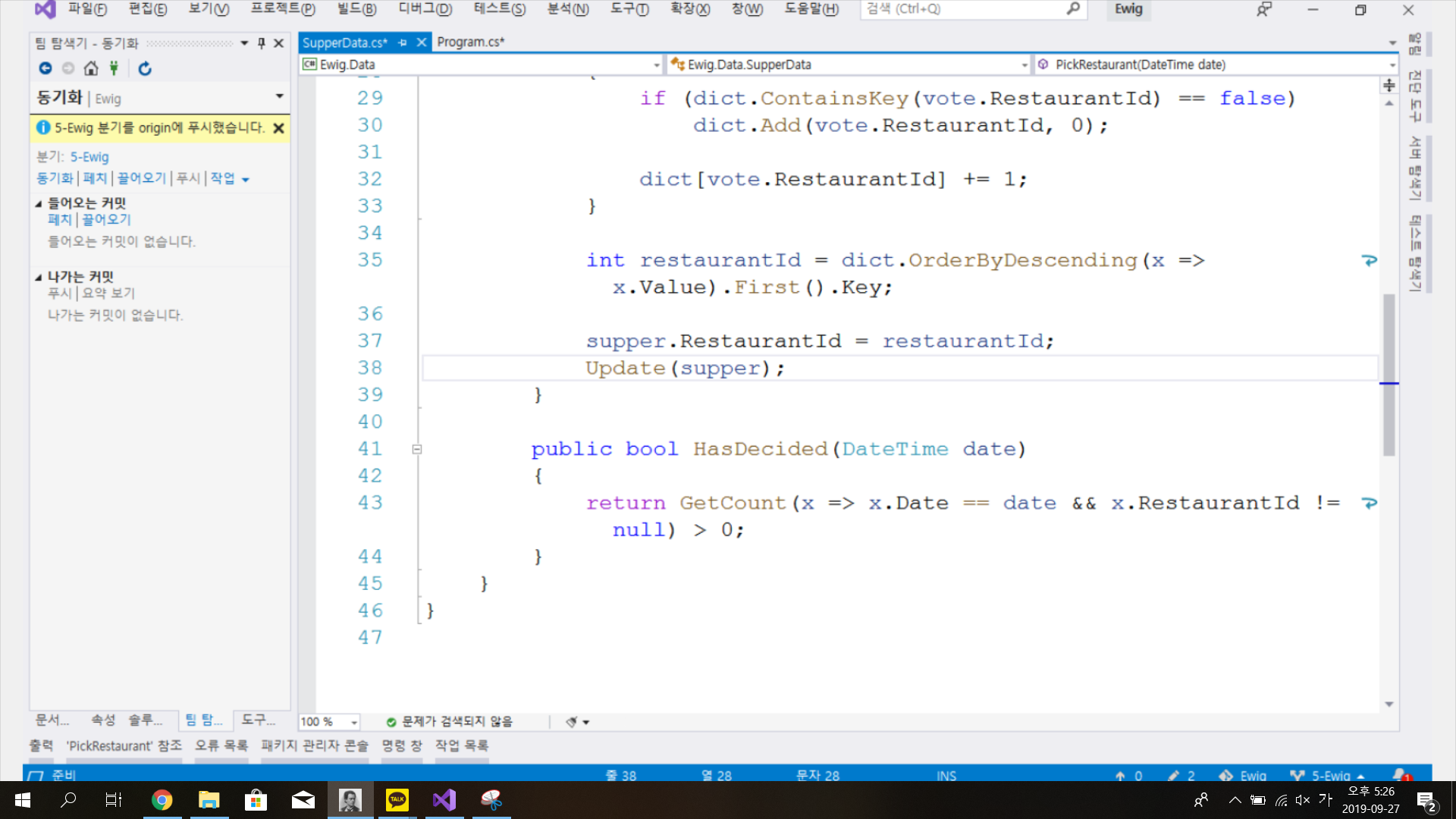Screen dimensions: 1456x819
Task: Open the Ewig.Data project dropdown
Action: (657, 64)
